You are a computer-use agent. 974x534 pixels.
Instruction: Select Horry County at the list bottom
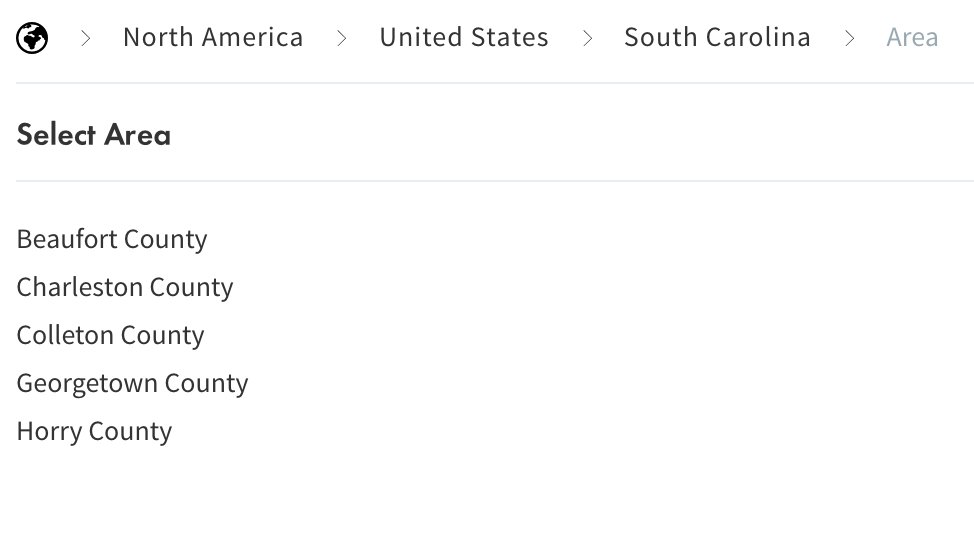[94, 432]
